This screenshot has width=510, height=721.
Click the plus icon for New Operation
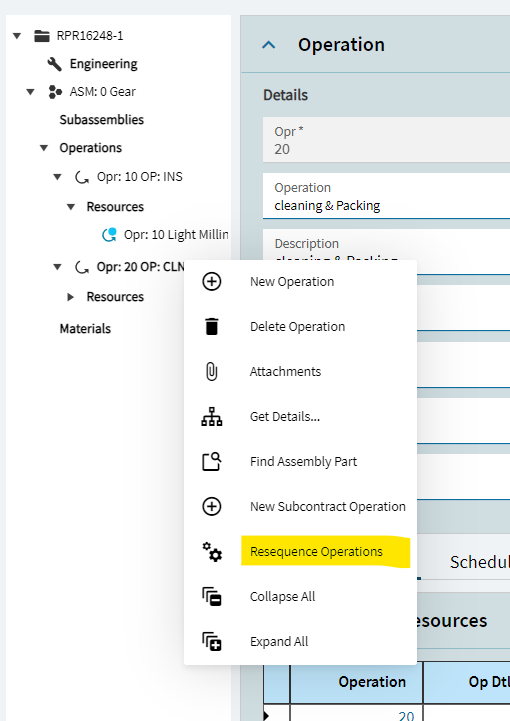point(212,281)
